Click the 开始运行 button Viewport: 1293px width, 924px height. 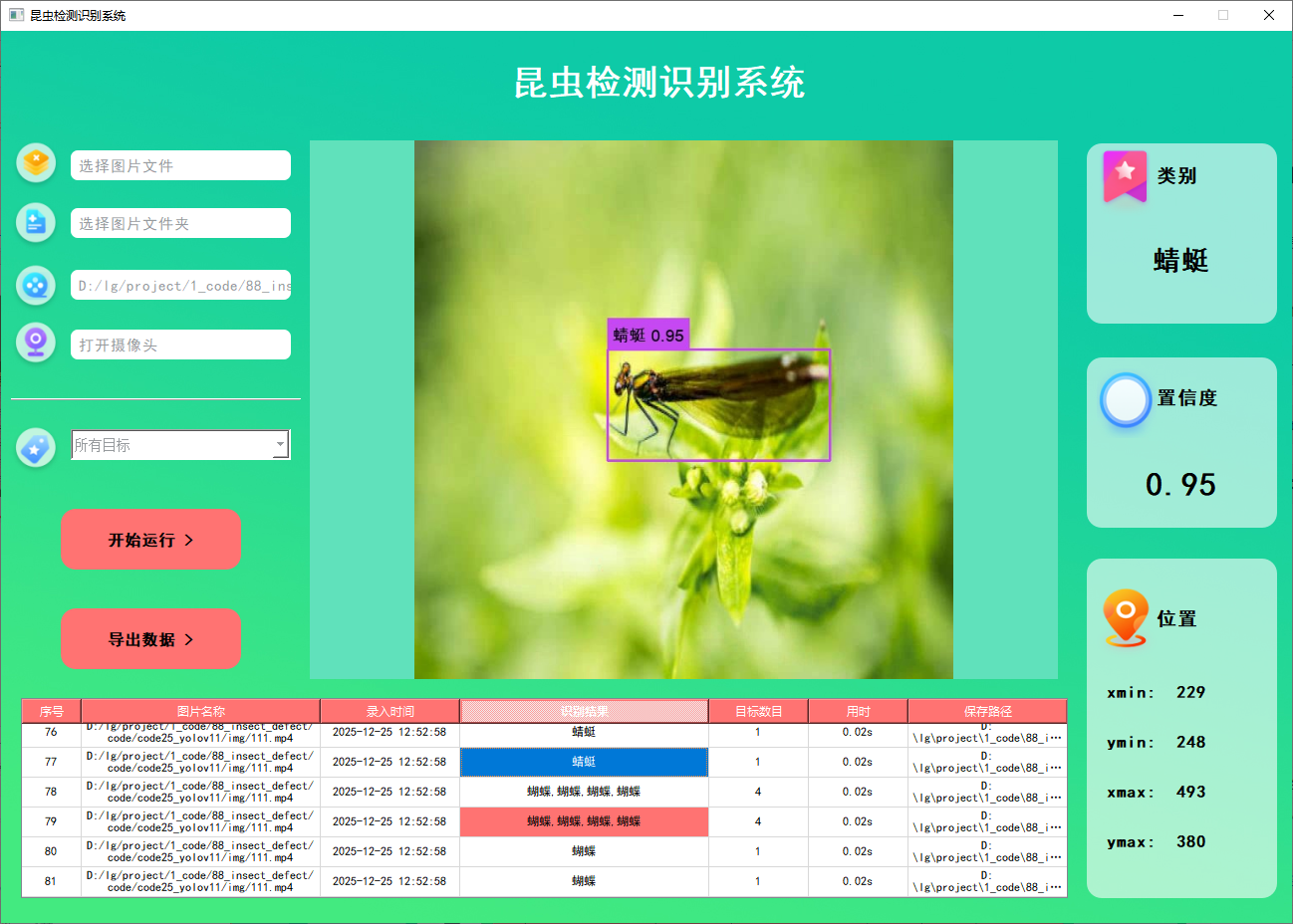click(x=150, y=540)
